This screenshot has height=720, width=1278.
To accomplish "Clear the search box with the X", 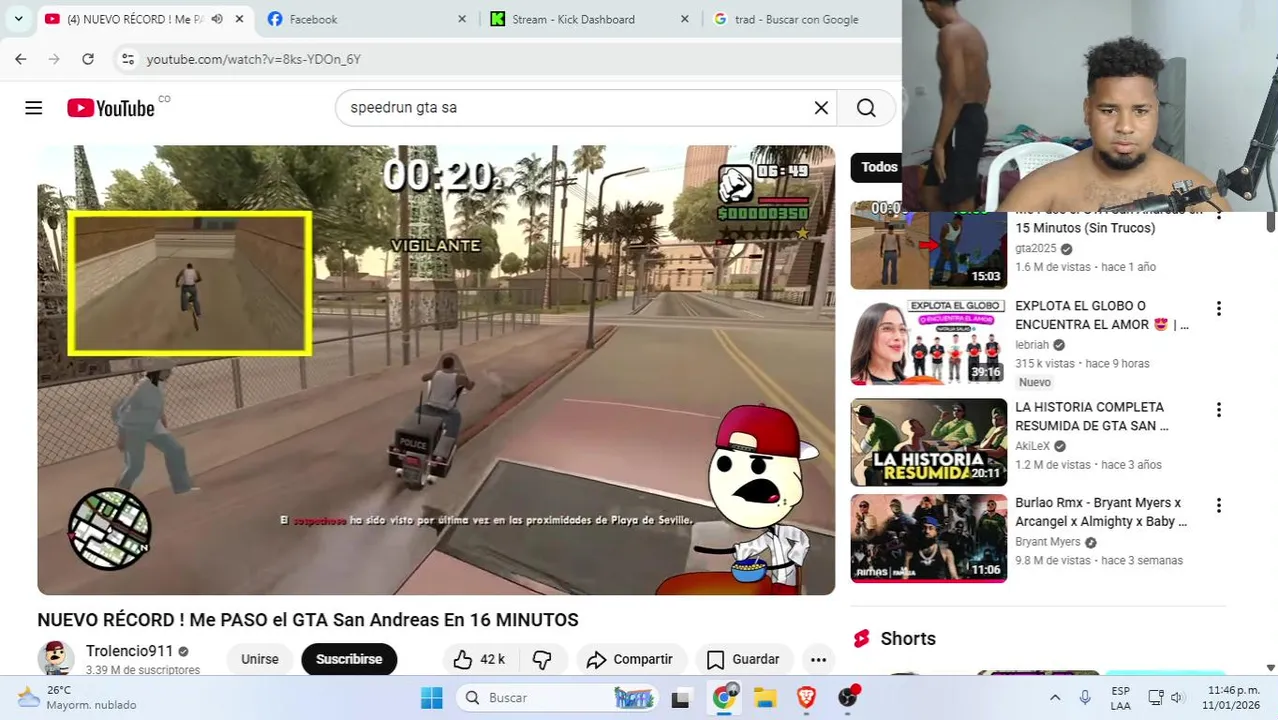I will (821, 108).
